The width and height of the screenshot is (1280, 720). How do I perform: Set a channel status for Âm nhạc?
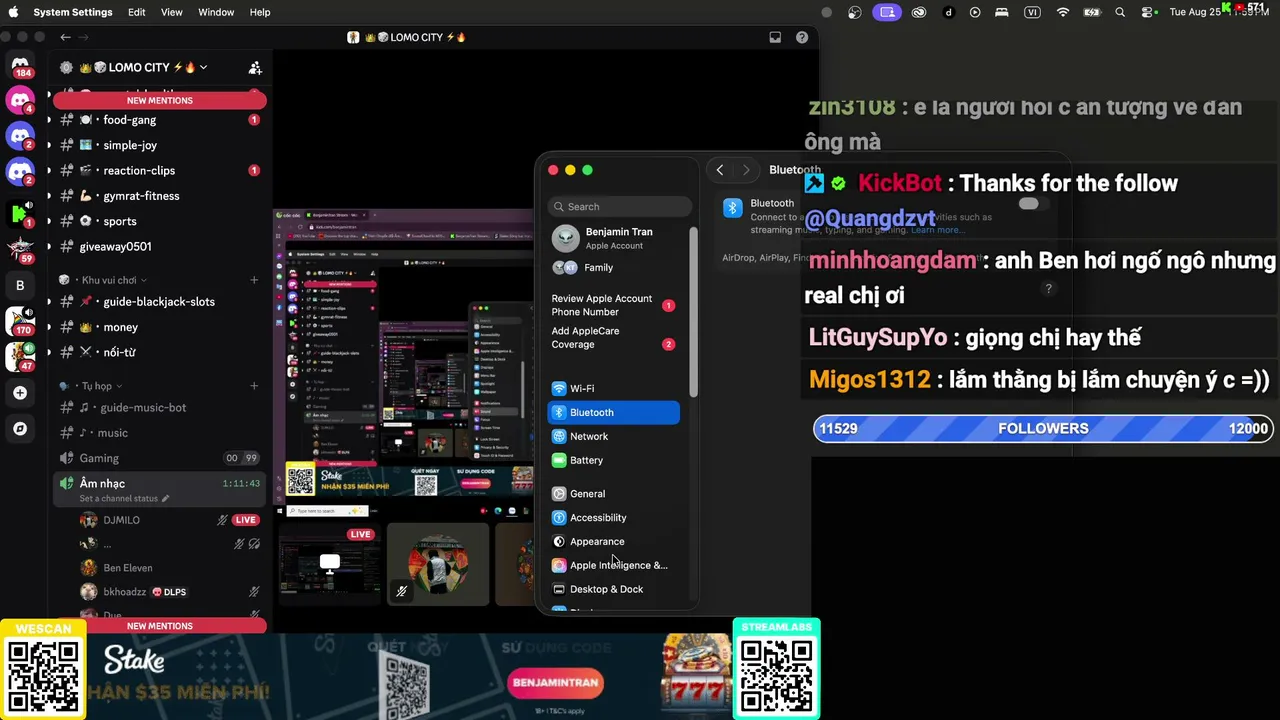(x=125, y=498)
